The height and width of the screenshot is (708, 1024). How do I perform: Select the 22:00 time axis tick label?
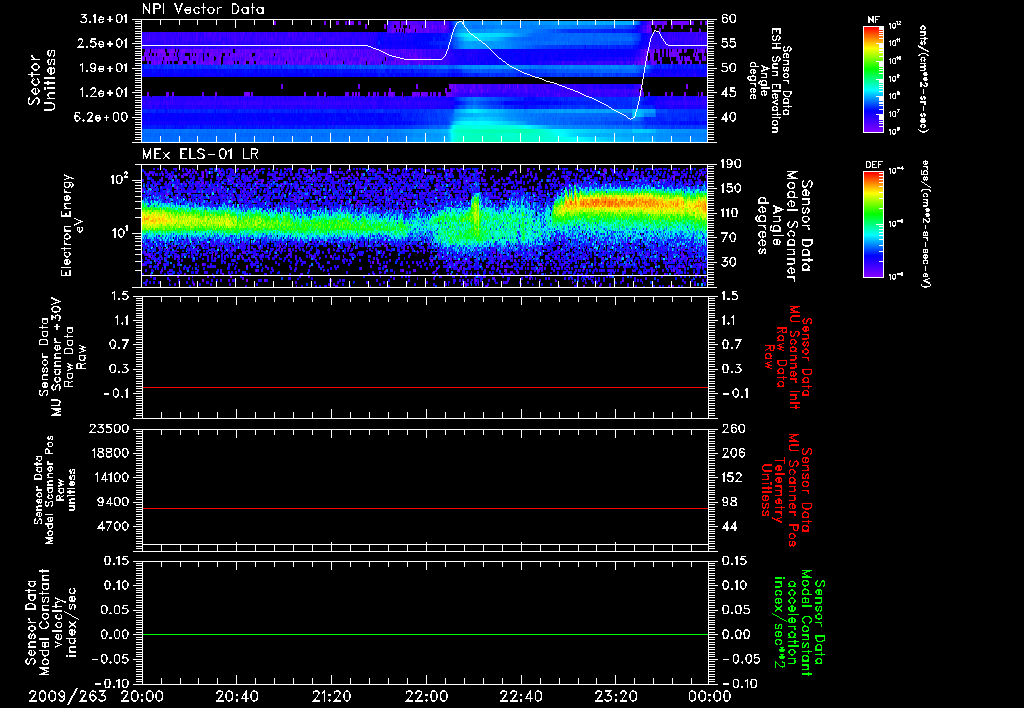point(426,696)
